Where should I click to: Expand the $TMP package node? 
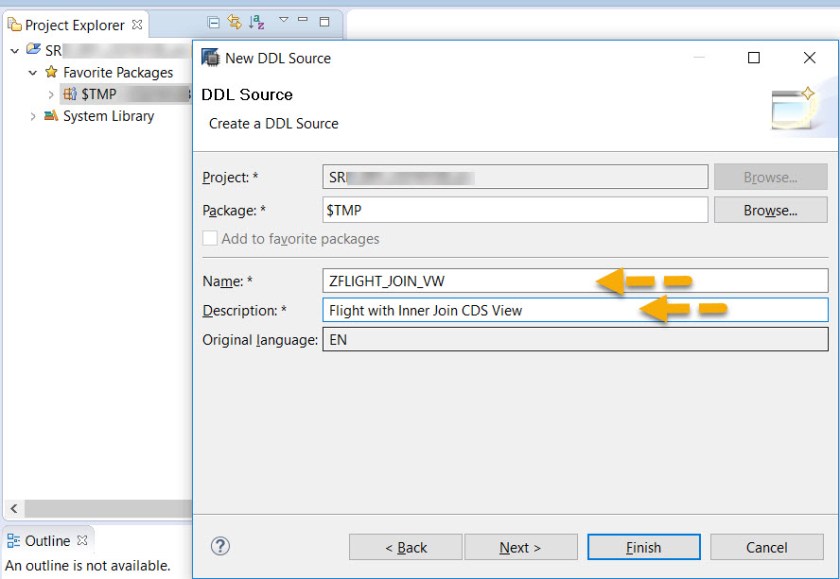click(51, 95)
